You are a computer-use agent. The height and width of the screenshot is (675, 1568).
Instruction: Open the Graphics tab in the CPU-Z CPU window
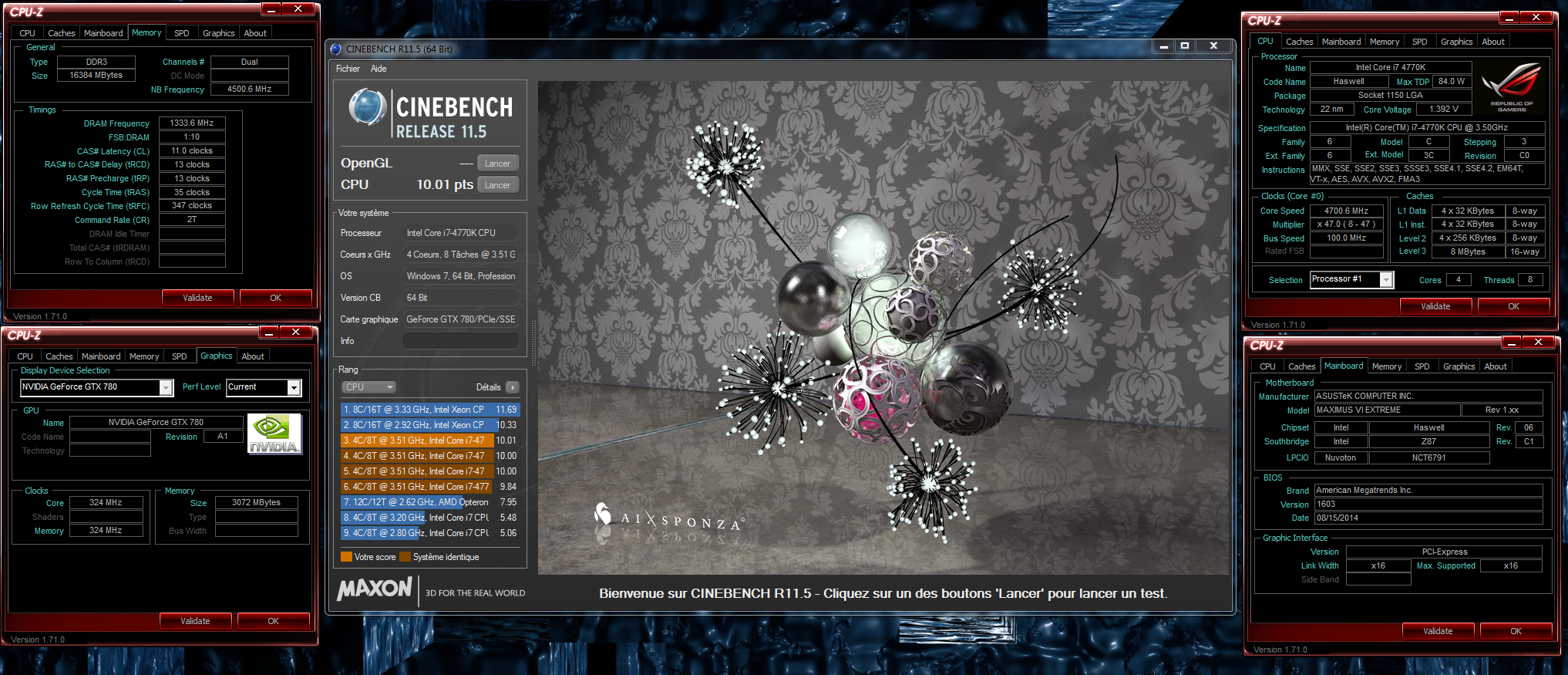coord(1456,42)
